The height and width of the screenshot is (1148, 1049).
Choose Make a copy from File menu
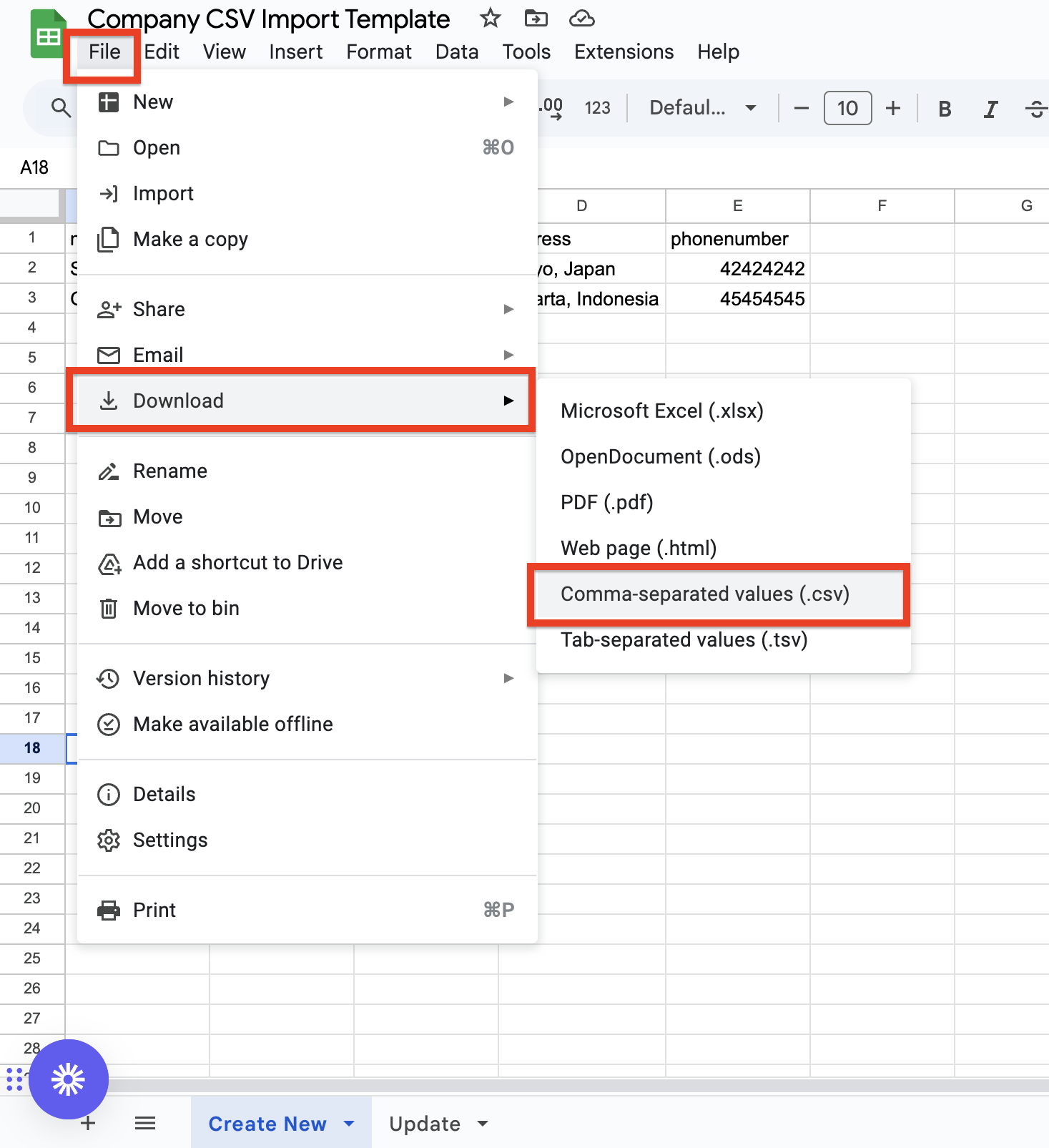(x=190, y=239)
